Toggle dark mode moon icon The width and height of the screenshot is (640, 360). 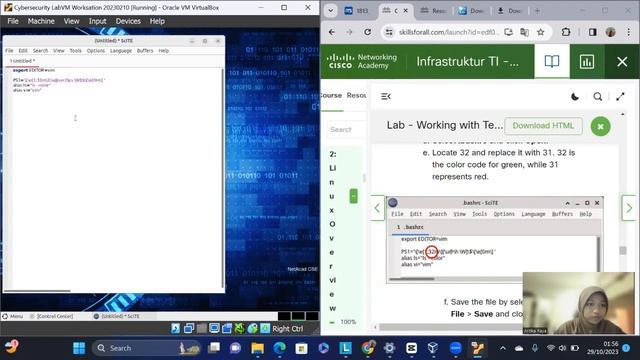575,97
